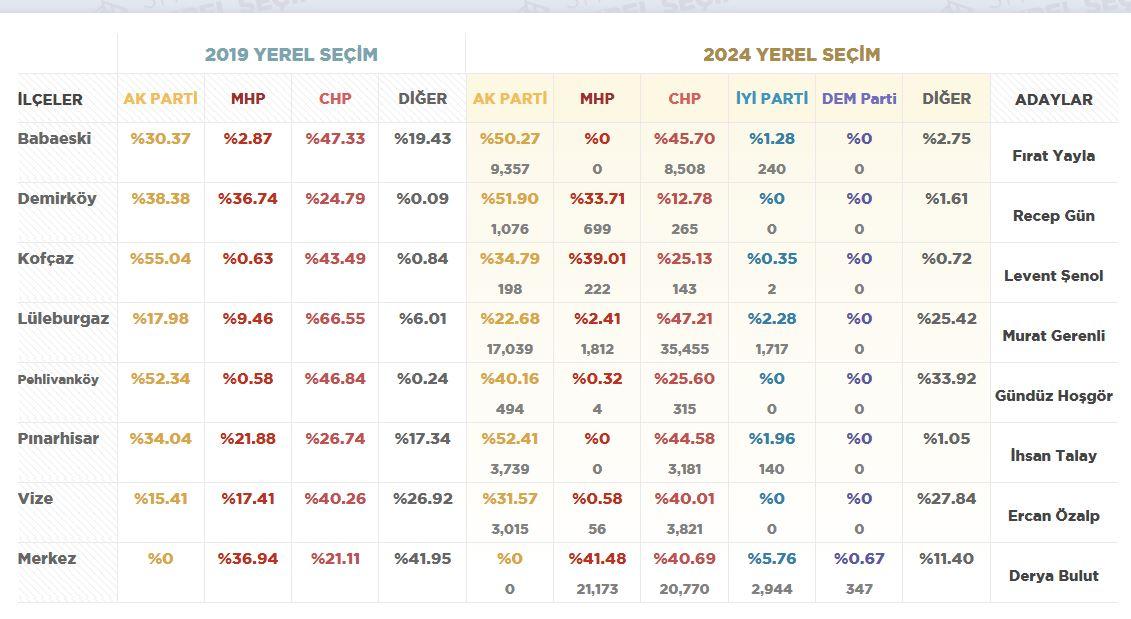Viewport: 1131px width, 619px height.
Task: Select the CHP header under 2024 results
Action: pos(684,99)
